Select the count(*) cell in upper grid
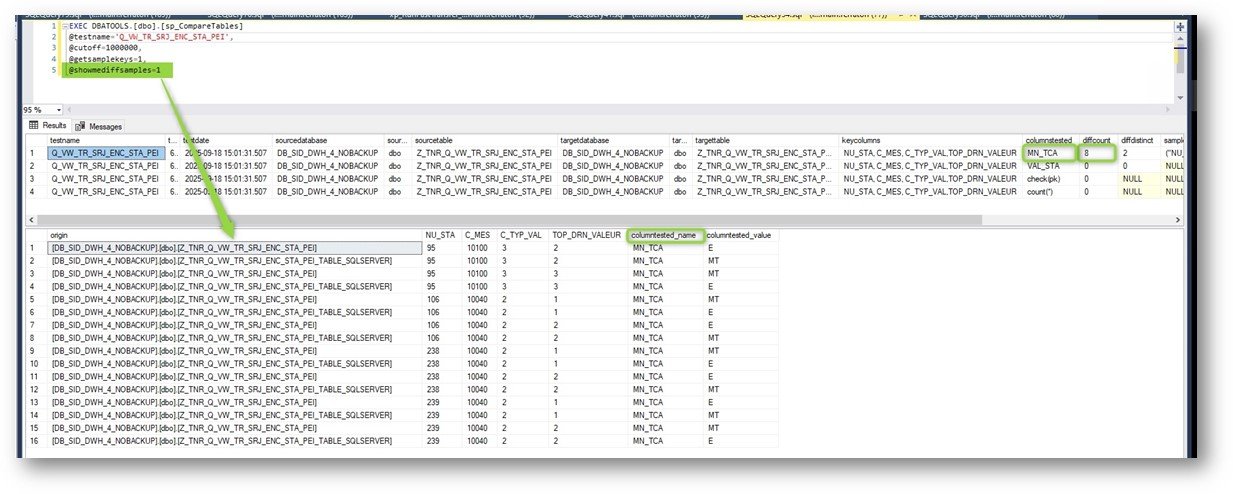This screenshot has width=1233, height=494. coord(1052,190)
